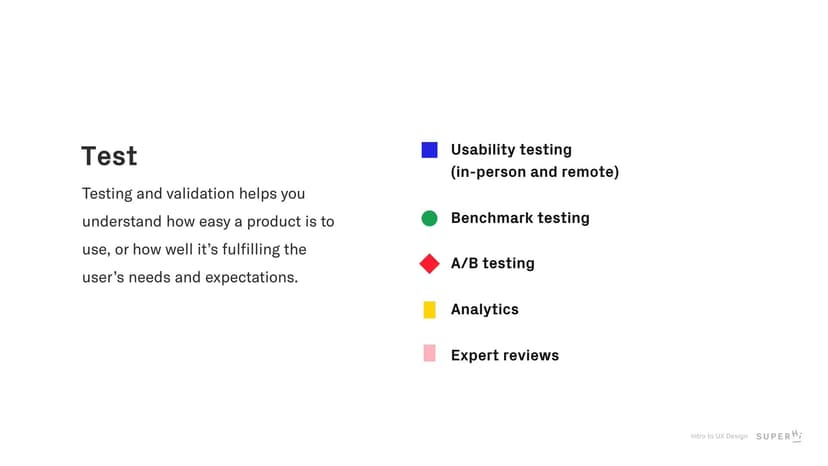The width and height of the screenshot is (828, 466).
Task: Click the green circle beside Benchmark testing
Action: tap(429, 218)
